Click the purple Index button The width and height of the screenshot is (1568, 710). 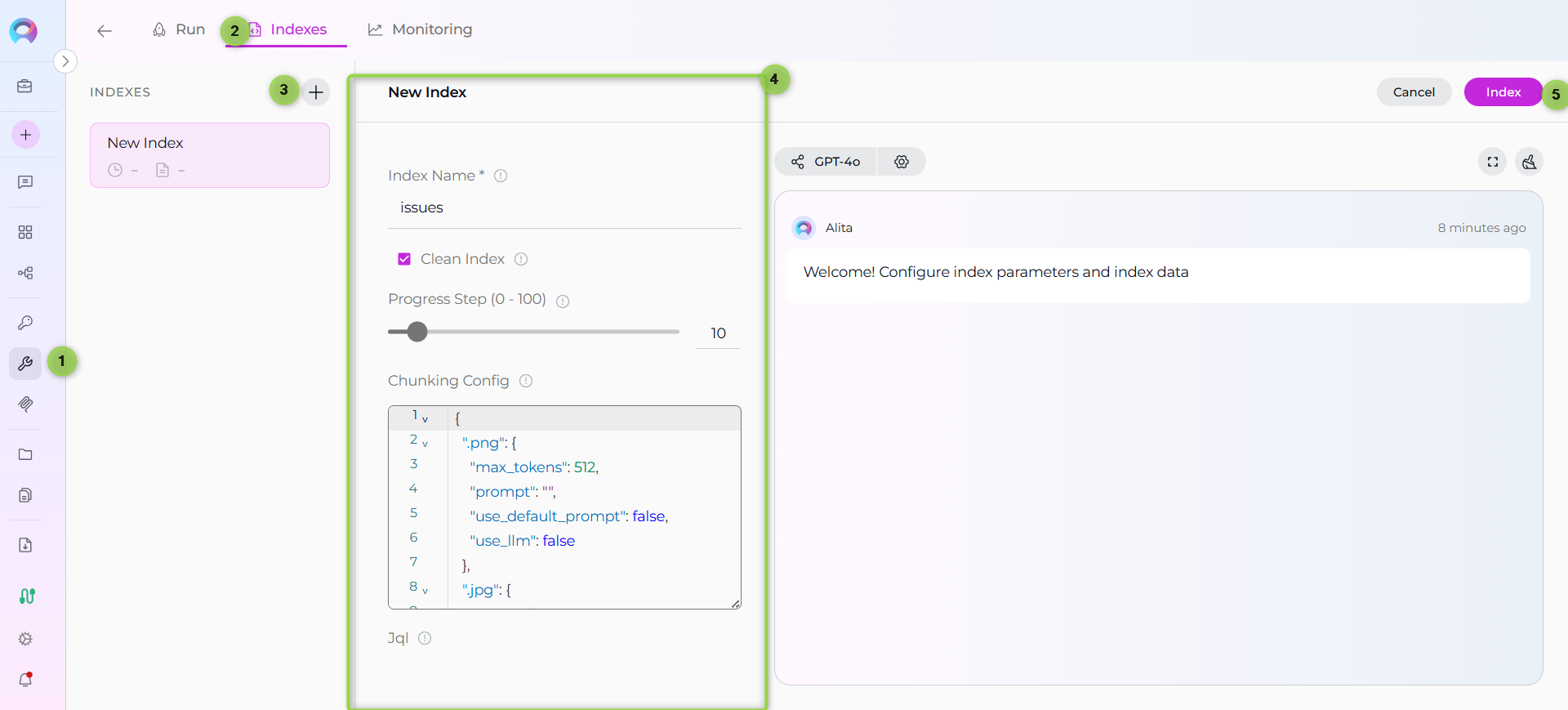coord(1502,92)
